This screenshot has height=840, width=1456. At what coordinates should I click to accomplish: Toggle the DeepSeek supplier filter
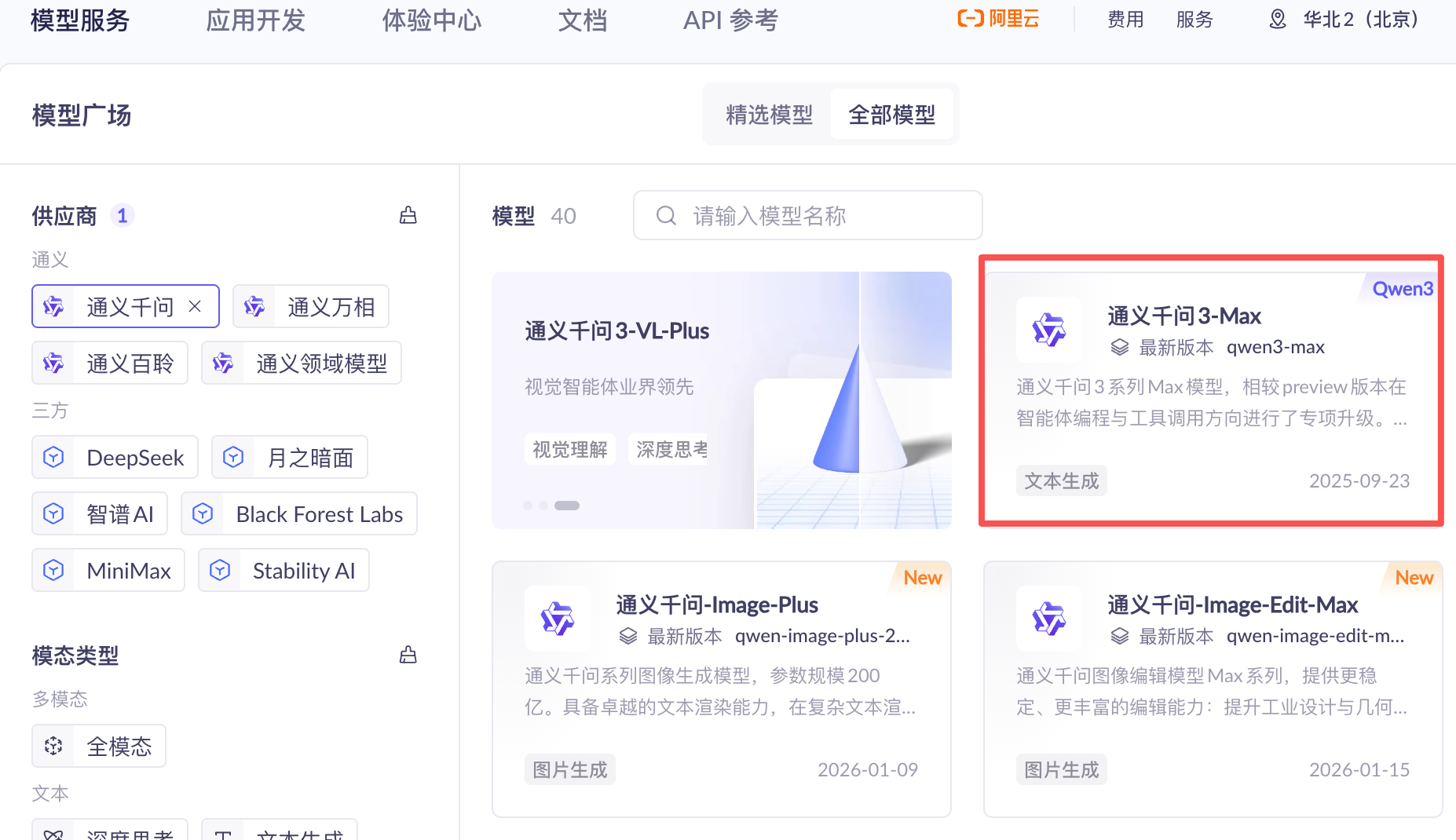coord(115,457)
